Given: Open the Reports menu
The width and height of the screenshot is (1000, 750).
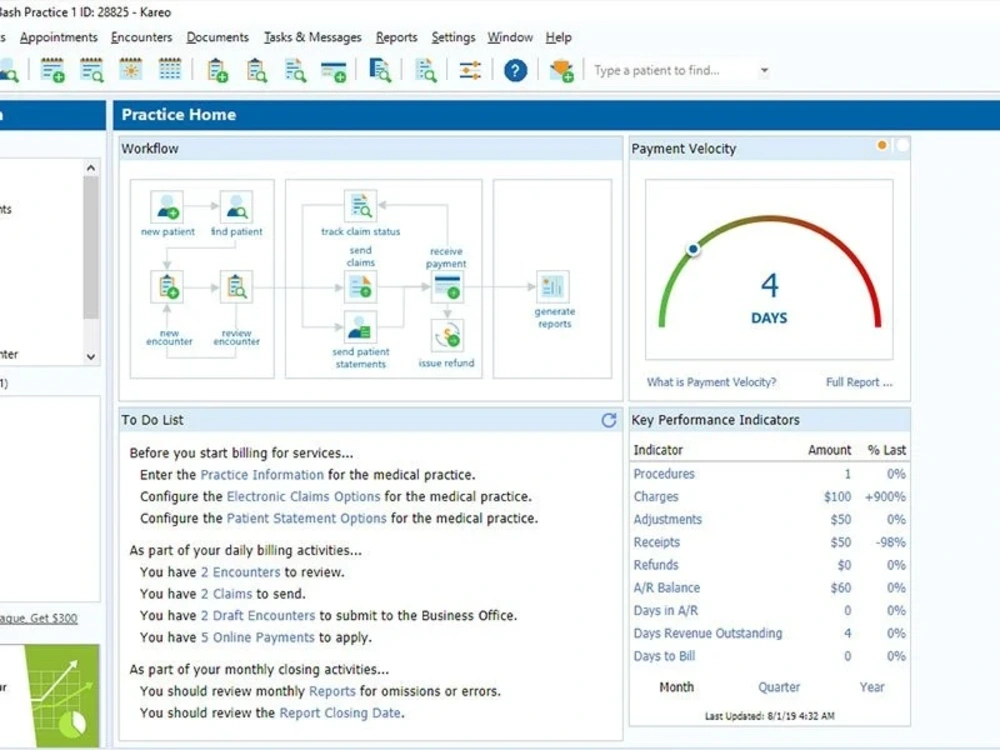Looking at the screenshot, I should 397,38.
